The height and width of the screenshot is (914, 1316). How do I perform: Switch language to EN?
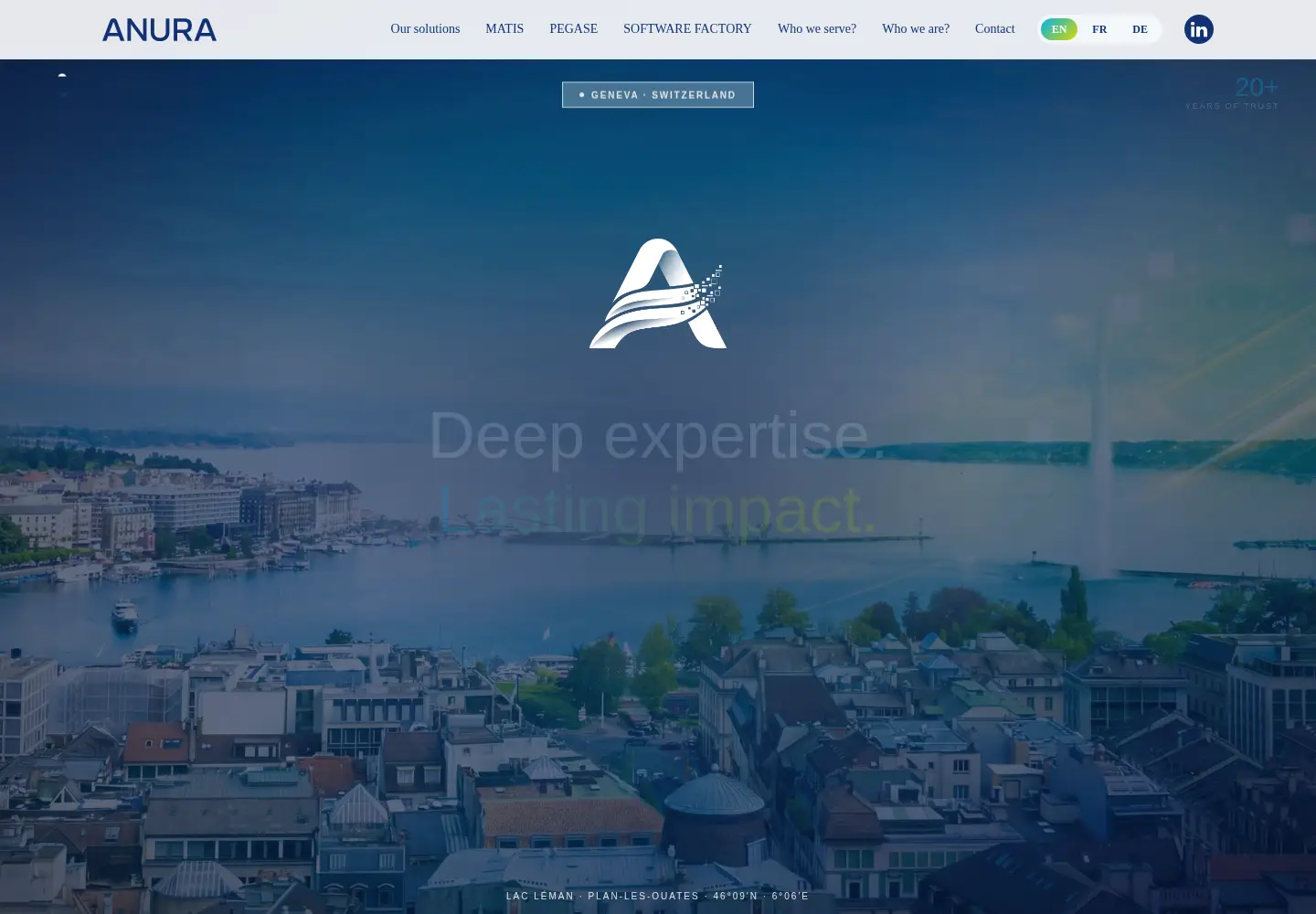(1059, 29)
